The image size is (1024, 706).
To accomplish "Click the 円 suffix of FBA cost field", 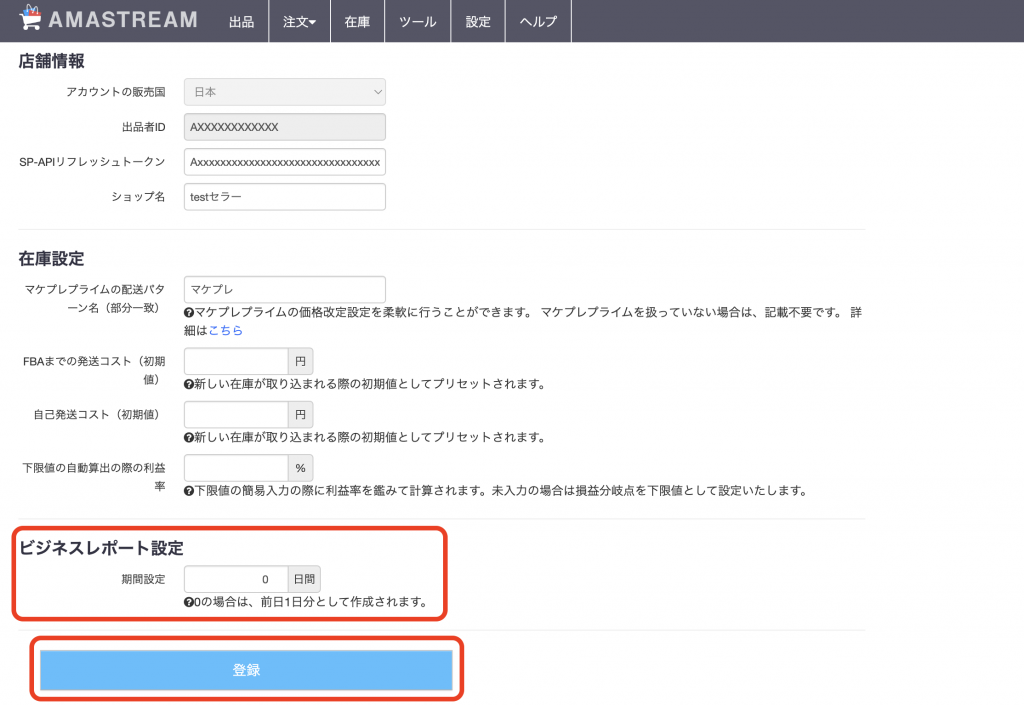I will [300, 361].
